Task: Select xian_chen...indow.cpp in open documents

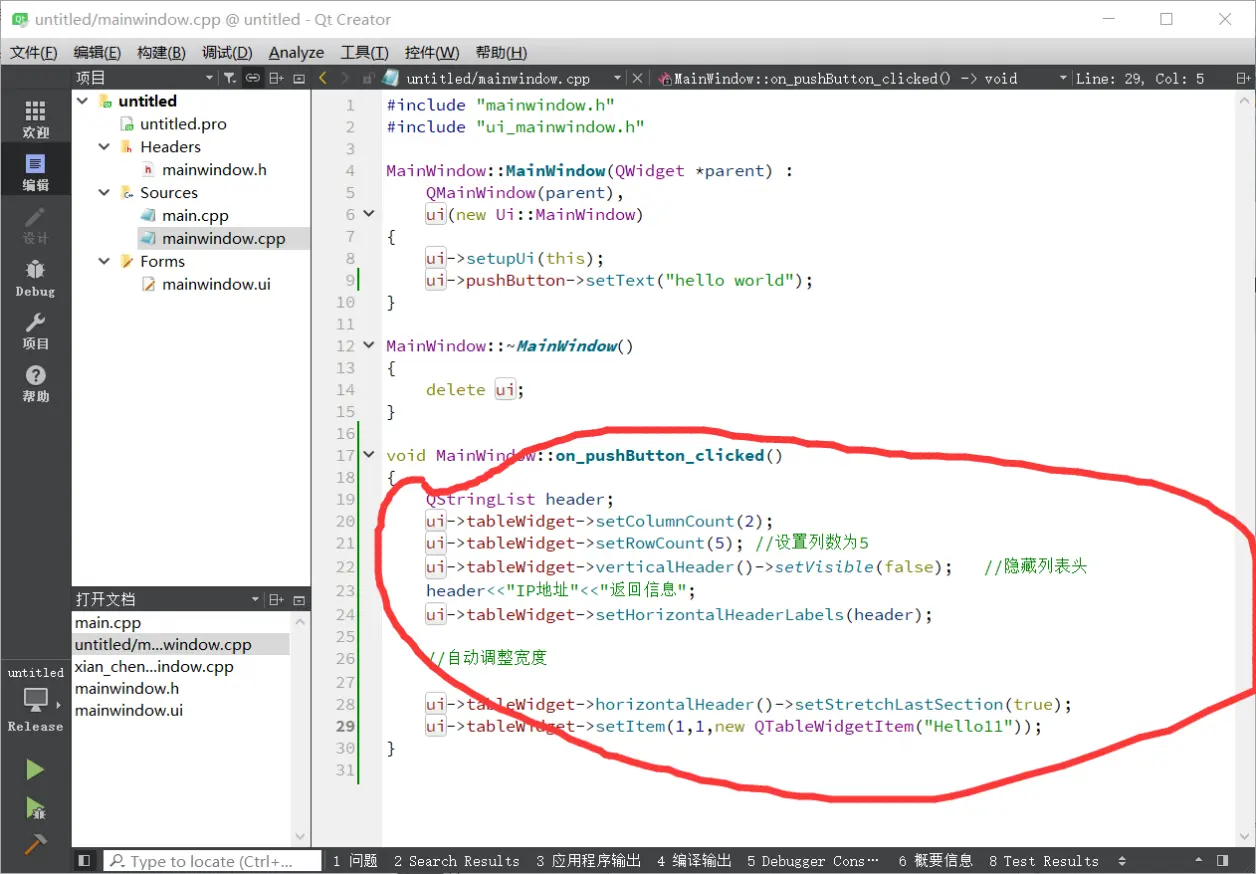Action: pyautogui.click(x=154, y=667)
